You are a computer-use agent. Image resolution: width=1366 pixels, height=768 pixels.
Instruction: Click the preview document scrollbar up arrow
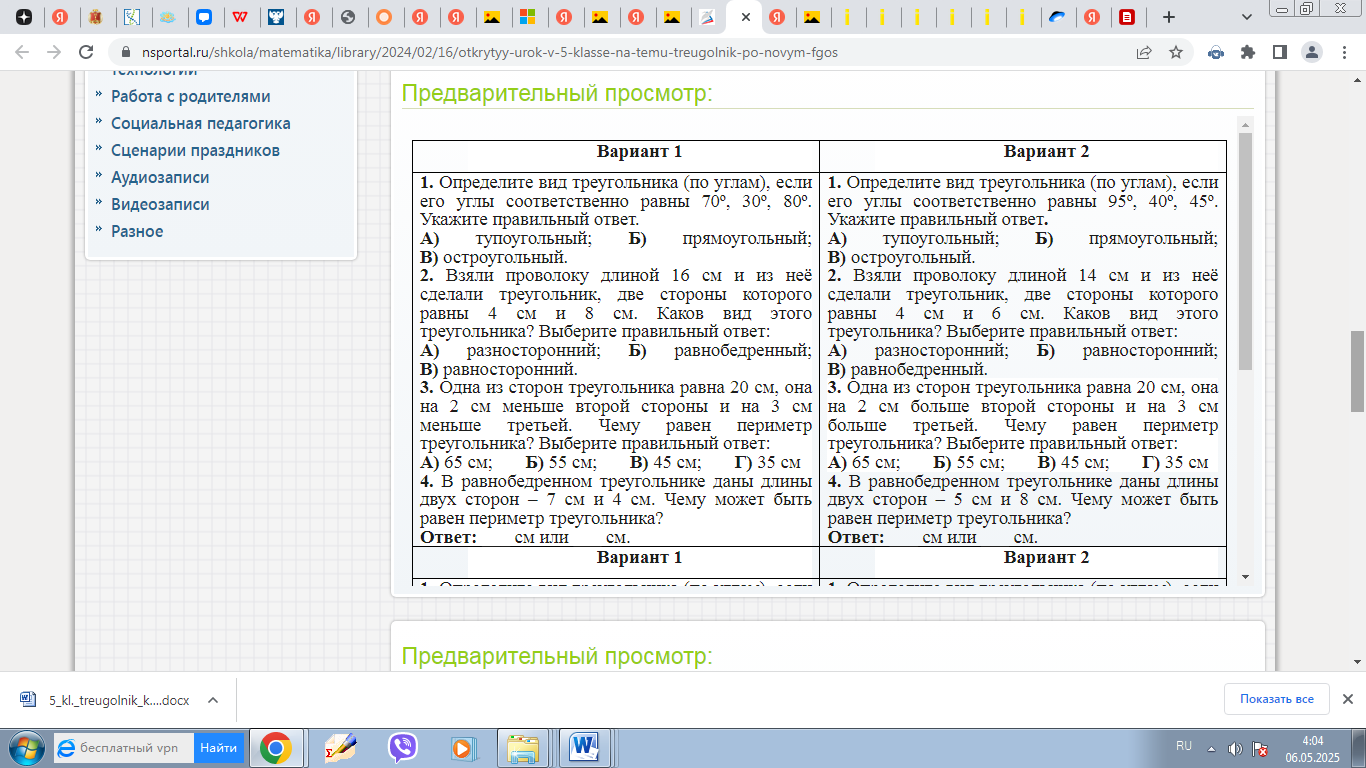pos(1245,125)
